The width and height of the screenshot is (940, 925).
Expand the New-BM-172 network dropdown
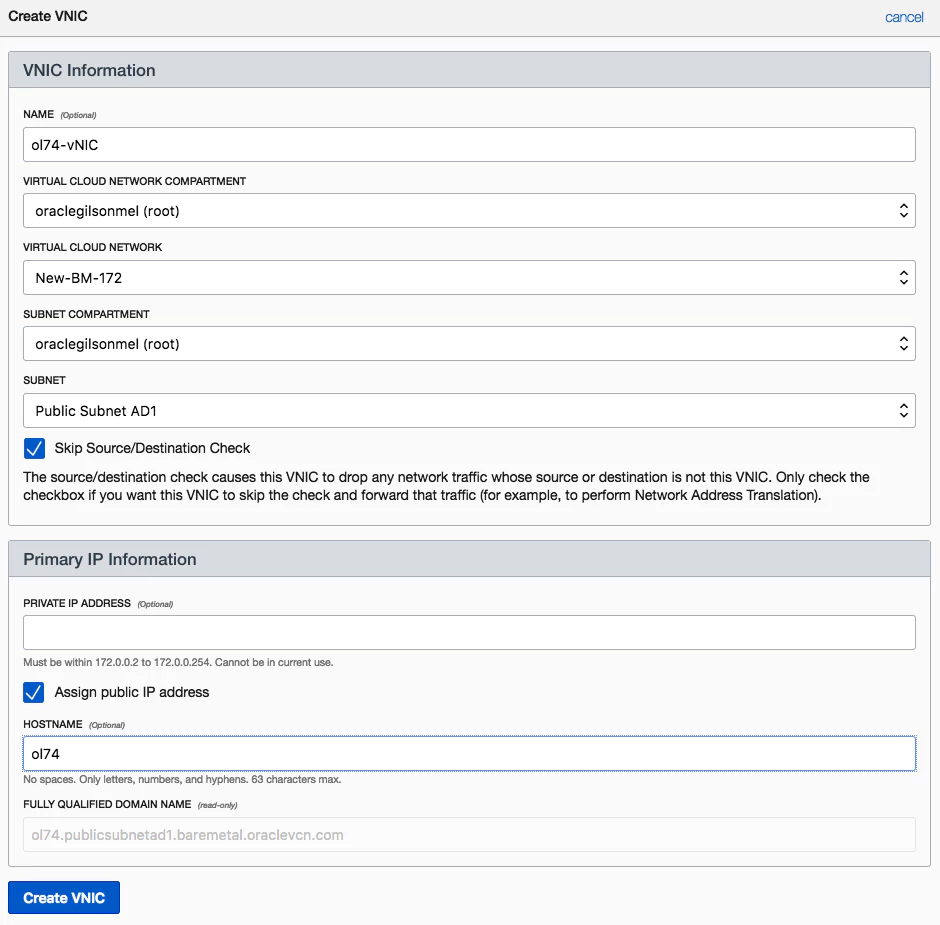469,277
